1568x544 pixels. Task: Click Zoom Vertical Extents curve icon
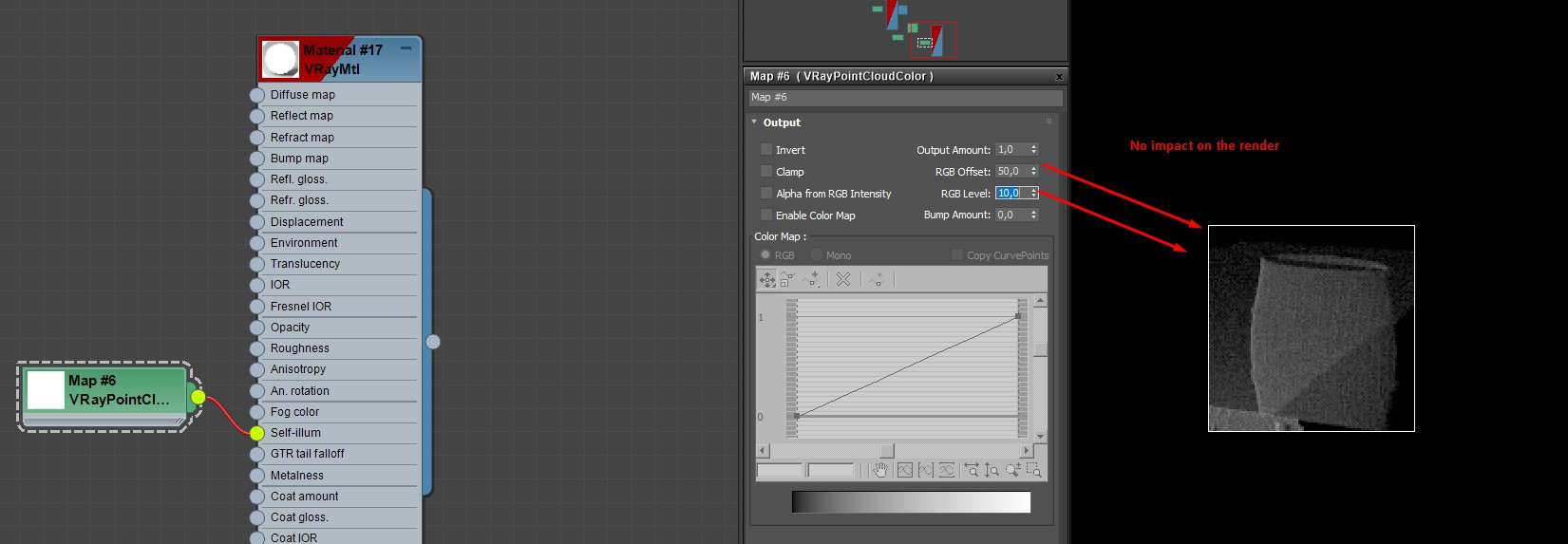point(947,470)
